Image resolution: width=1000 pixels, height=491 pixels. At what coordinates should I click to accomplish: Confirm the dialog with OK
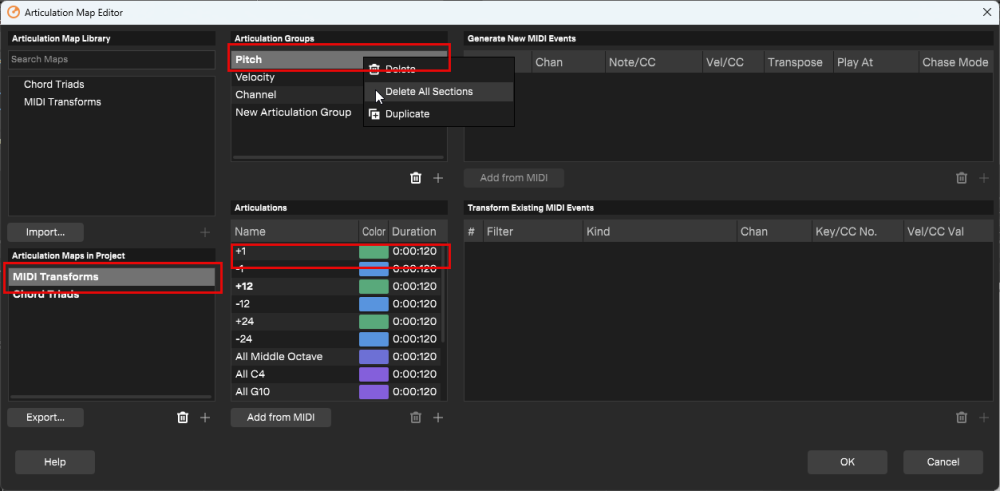pos(847,462)
